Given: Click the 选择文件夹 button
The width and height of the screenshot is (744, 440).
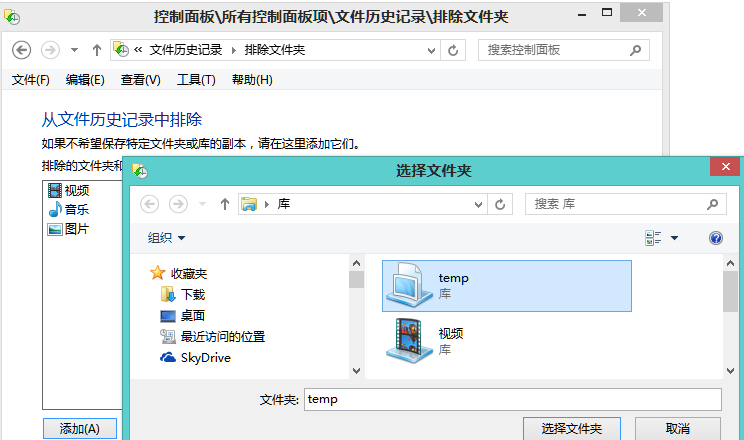Looking at the screenshot, I should coord(572,429).
